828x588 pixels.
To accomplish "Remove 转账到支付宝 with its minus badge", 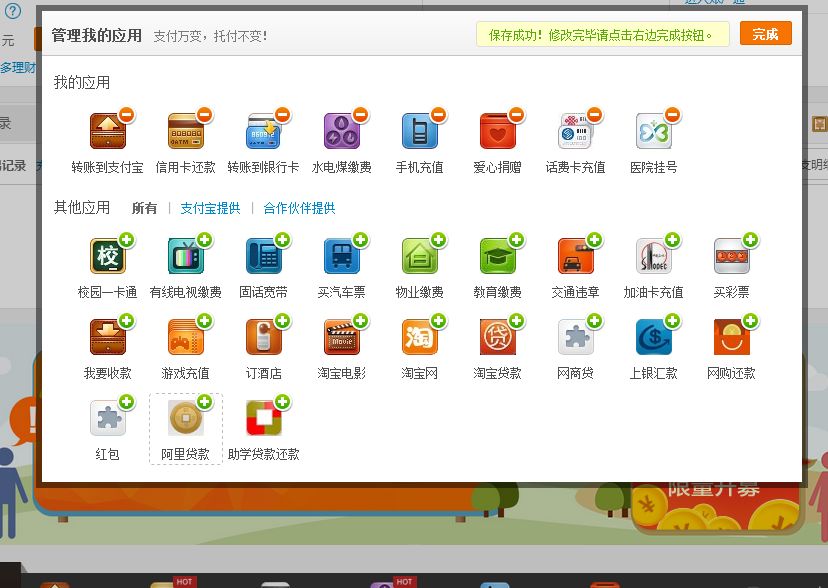I will point(126,115).
